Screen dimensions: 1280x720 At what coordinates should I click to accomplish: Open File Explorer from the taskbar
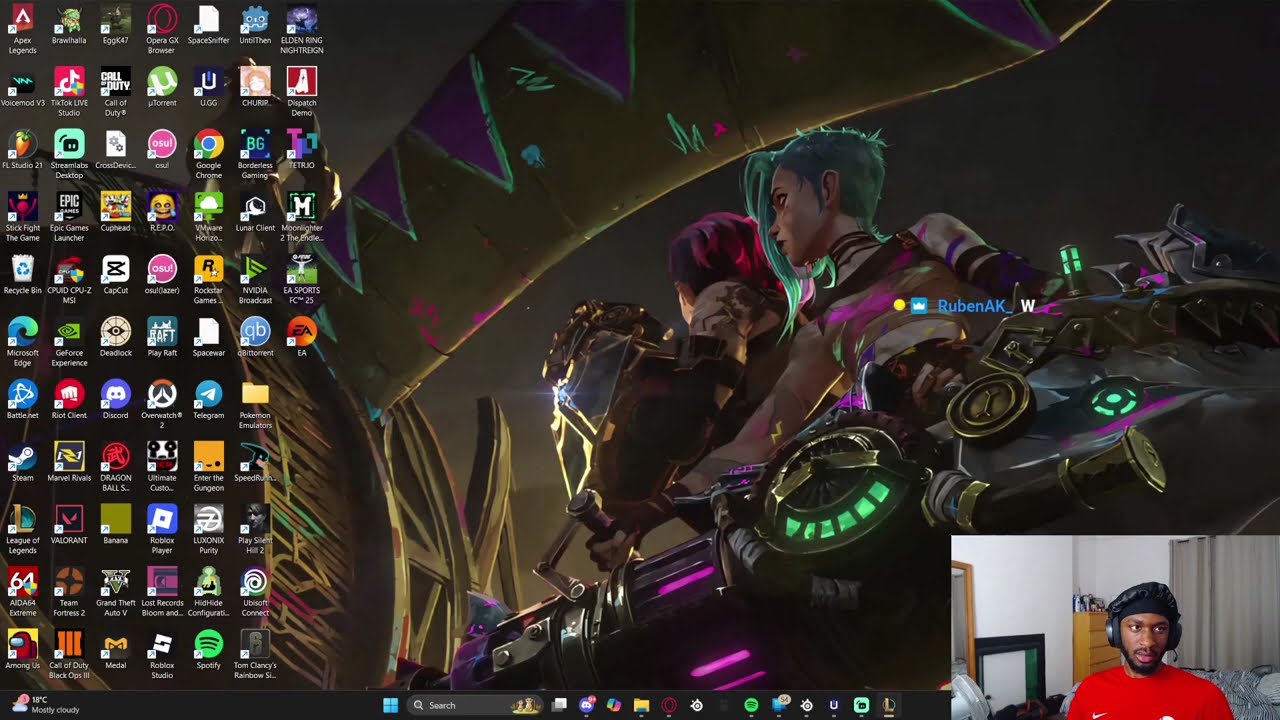click(641, 705)
